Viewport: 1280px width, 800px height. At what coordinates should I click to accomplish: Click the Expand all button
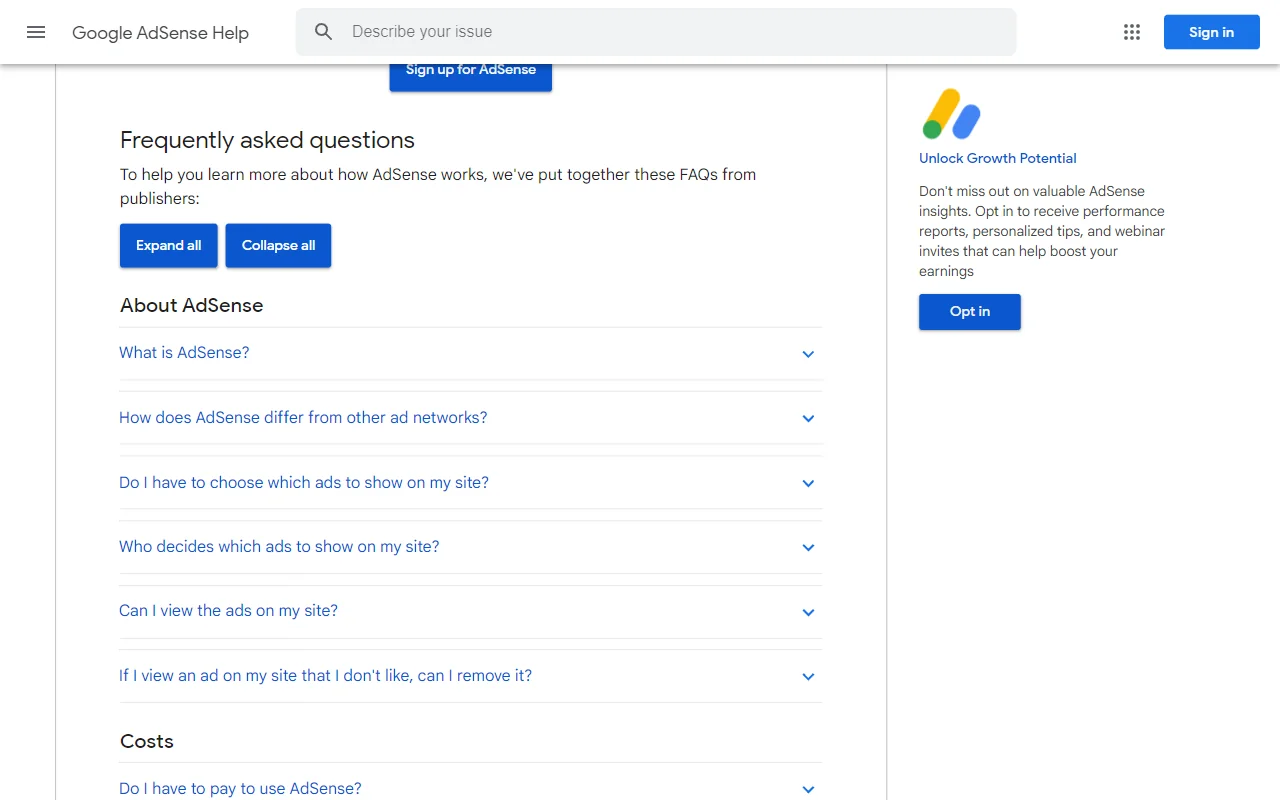(169, 246)
